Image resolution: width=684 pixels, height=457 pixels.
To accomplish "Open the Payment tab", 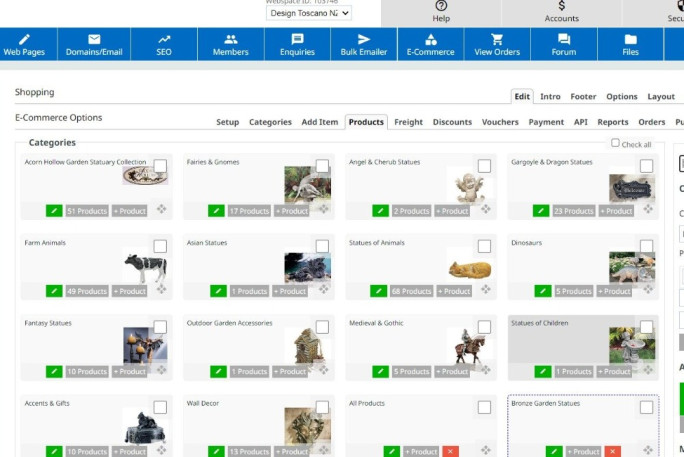I will click(546, 122).
